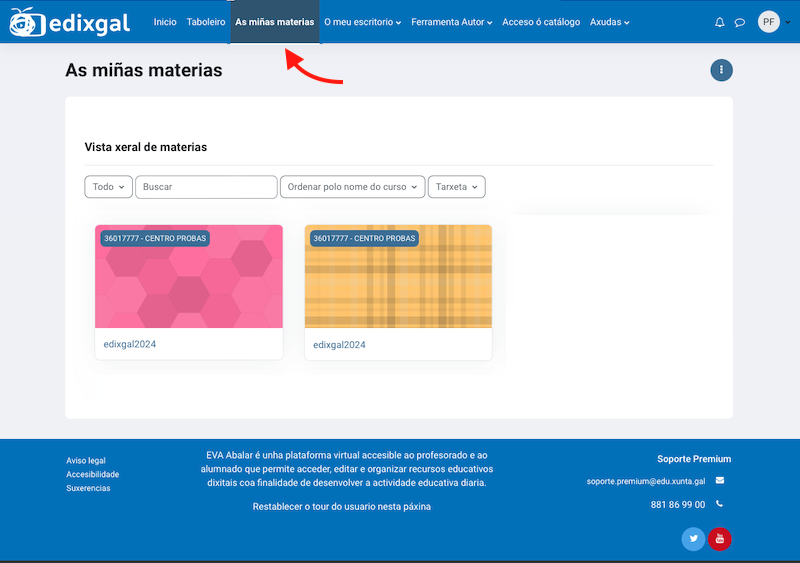The height and width of the screenshot is (563, 800).
Task: Focus the Buscar search field
Action: click(206, 187)
